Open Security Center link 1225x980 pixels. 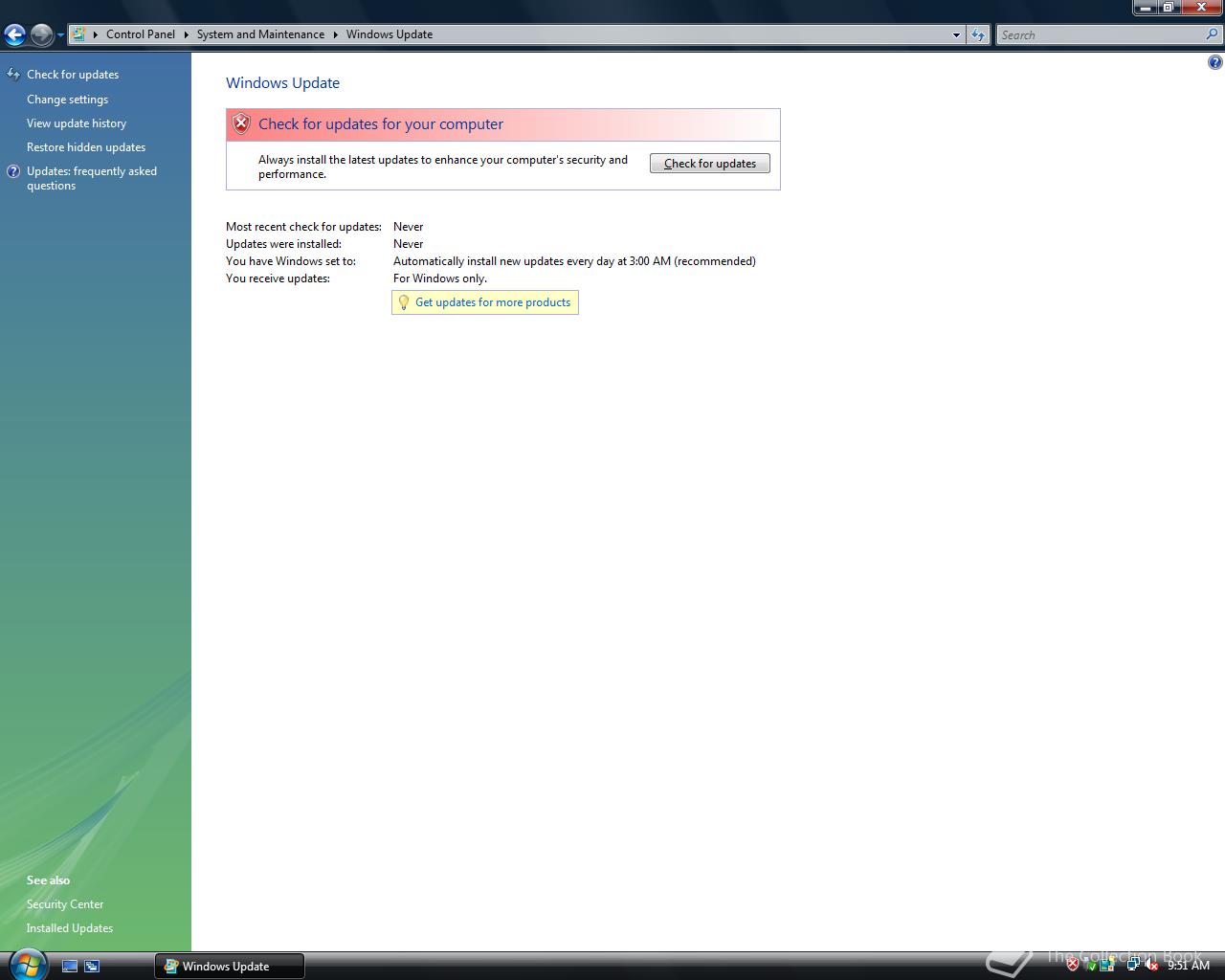[x=65, y=904]
